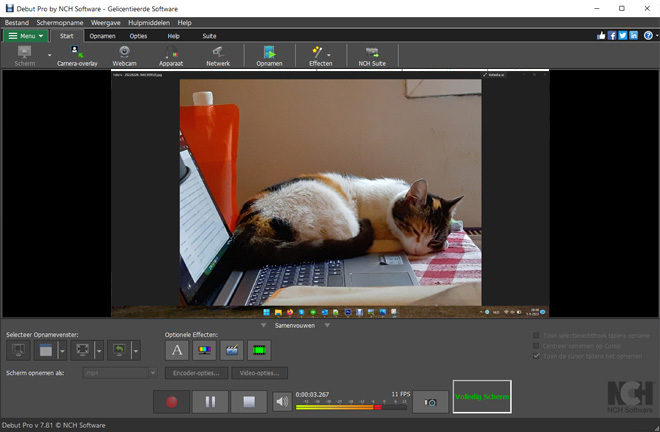Select Webcam as the source

(124, 56)
